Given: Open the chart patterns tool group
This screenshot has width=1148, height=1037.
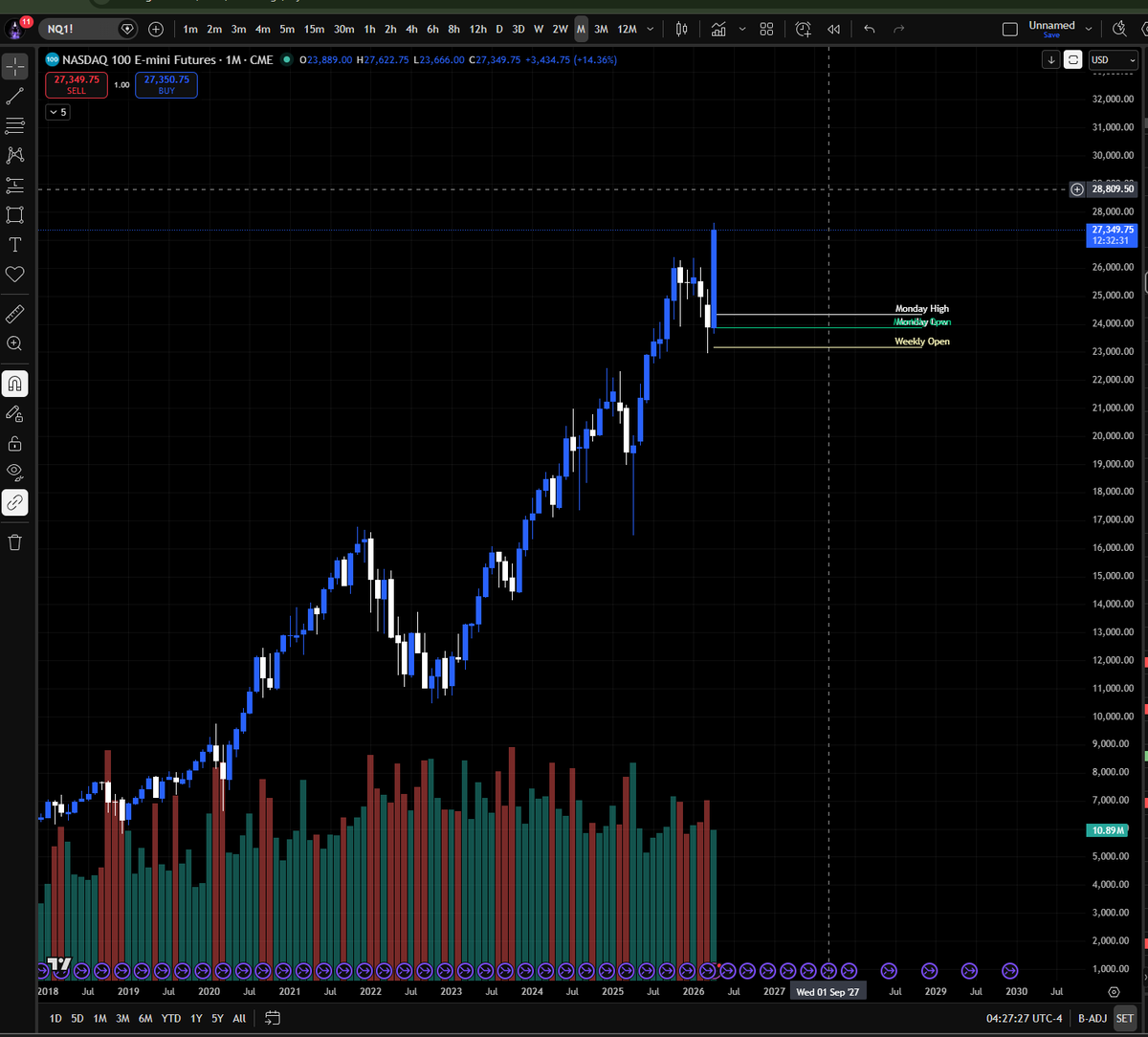Looking at the screenshot, I should point(14,155).
